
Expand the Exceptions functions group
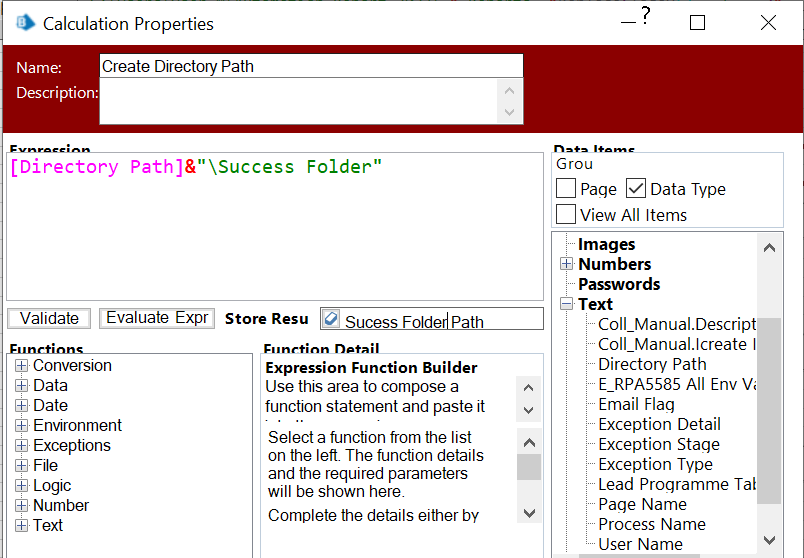[22, 446]
